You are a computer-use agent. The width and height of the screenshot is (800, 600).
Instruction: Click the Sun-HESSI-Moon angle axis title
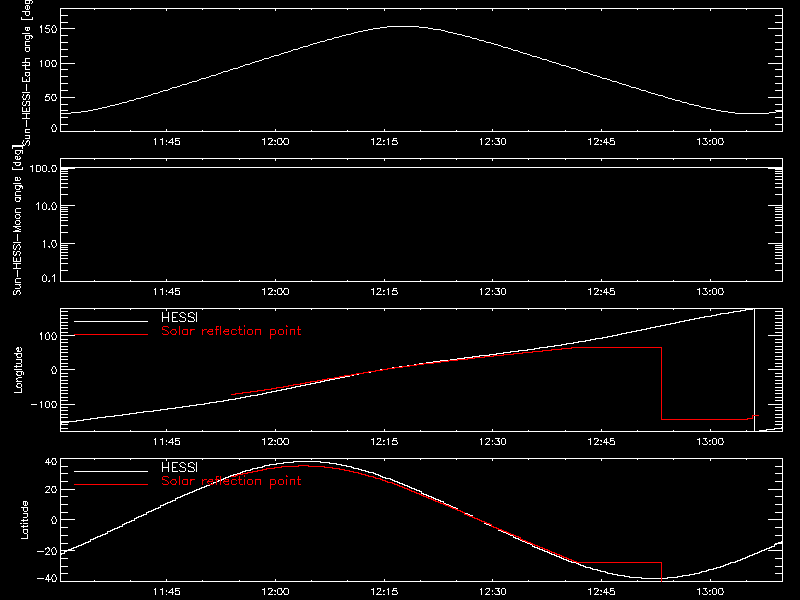click(17, 220)
